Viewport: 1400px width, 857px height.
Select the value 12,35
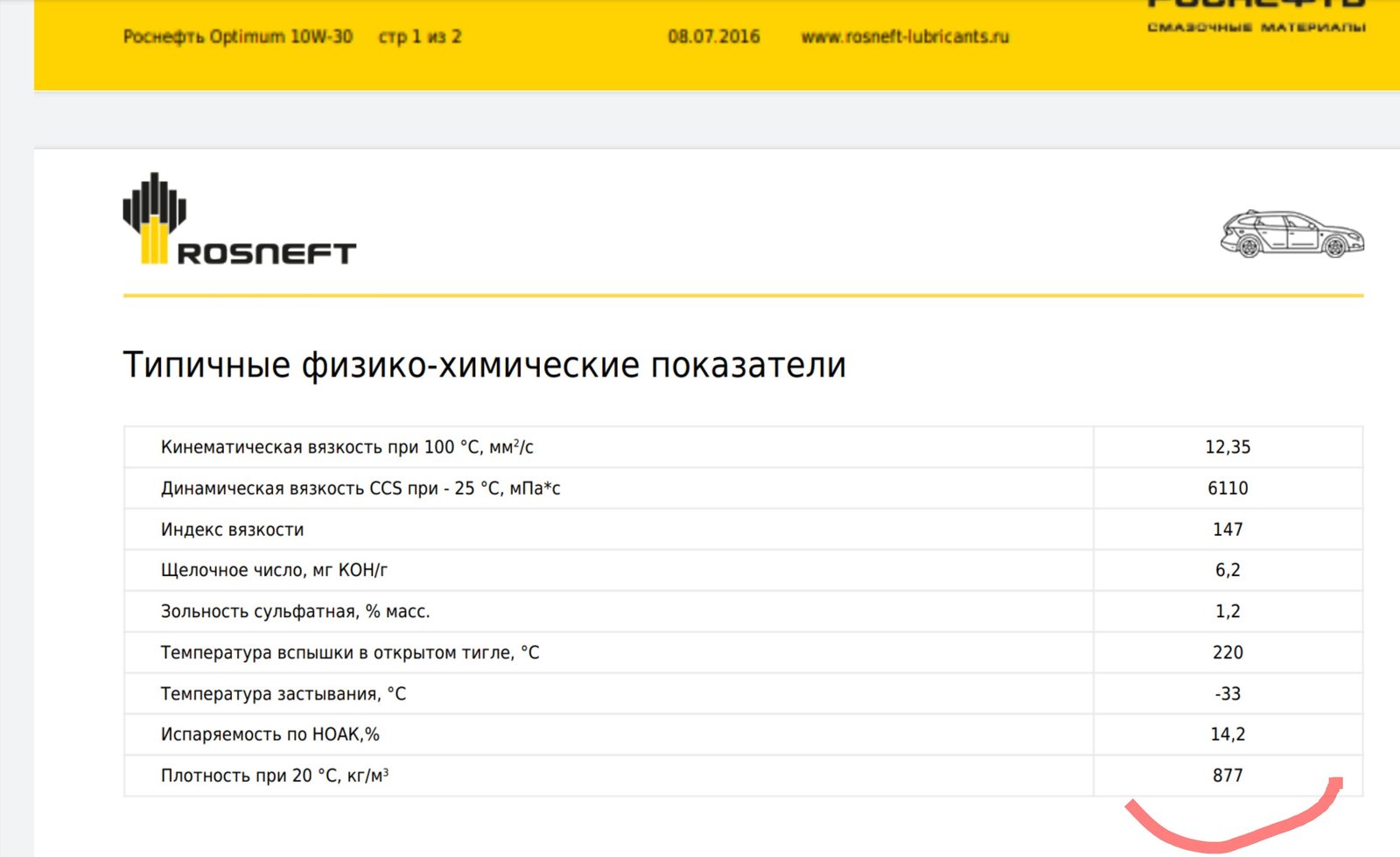tap(1228, 447)
